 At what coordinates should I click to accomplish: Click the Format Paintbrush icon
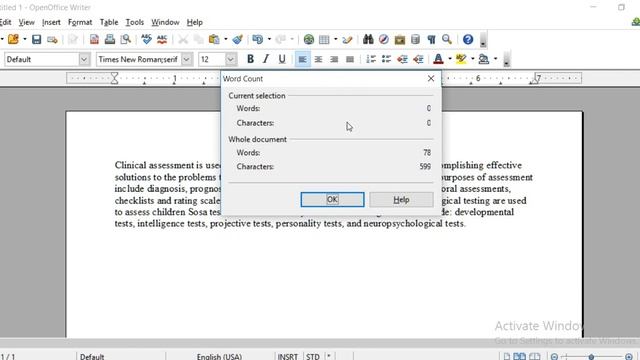238,39
